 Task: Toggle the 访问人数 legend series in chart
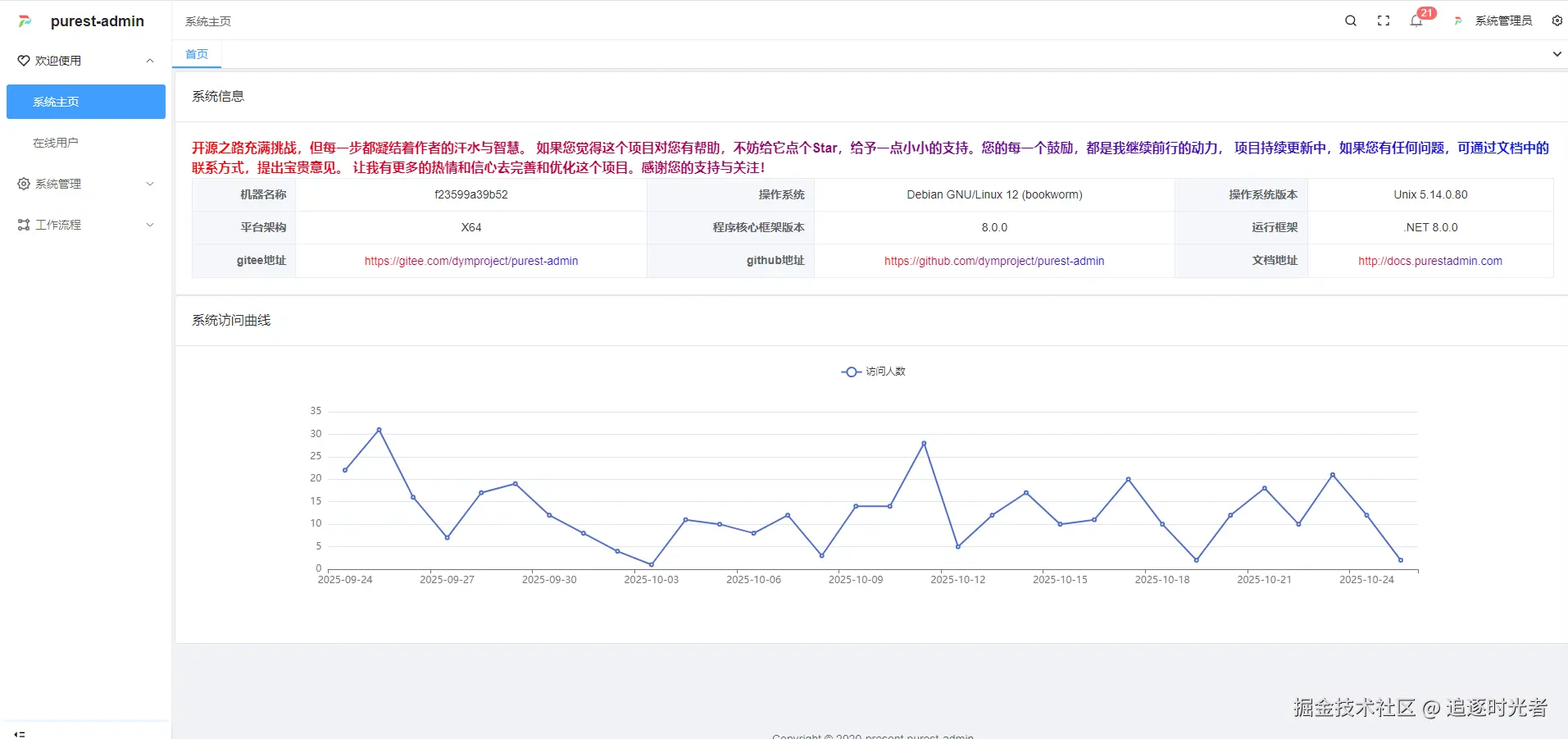click(x=873, y=372)
